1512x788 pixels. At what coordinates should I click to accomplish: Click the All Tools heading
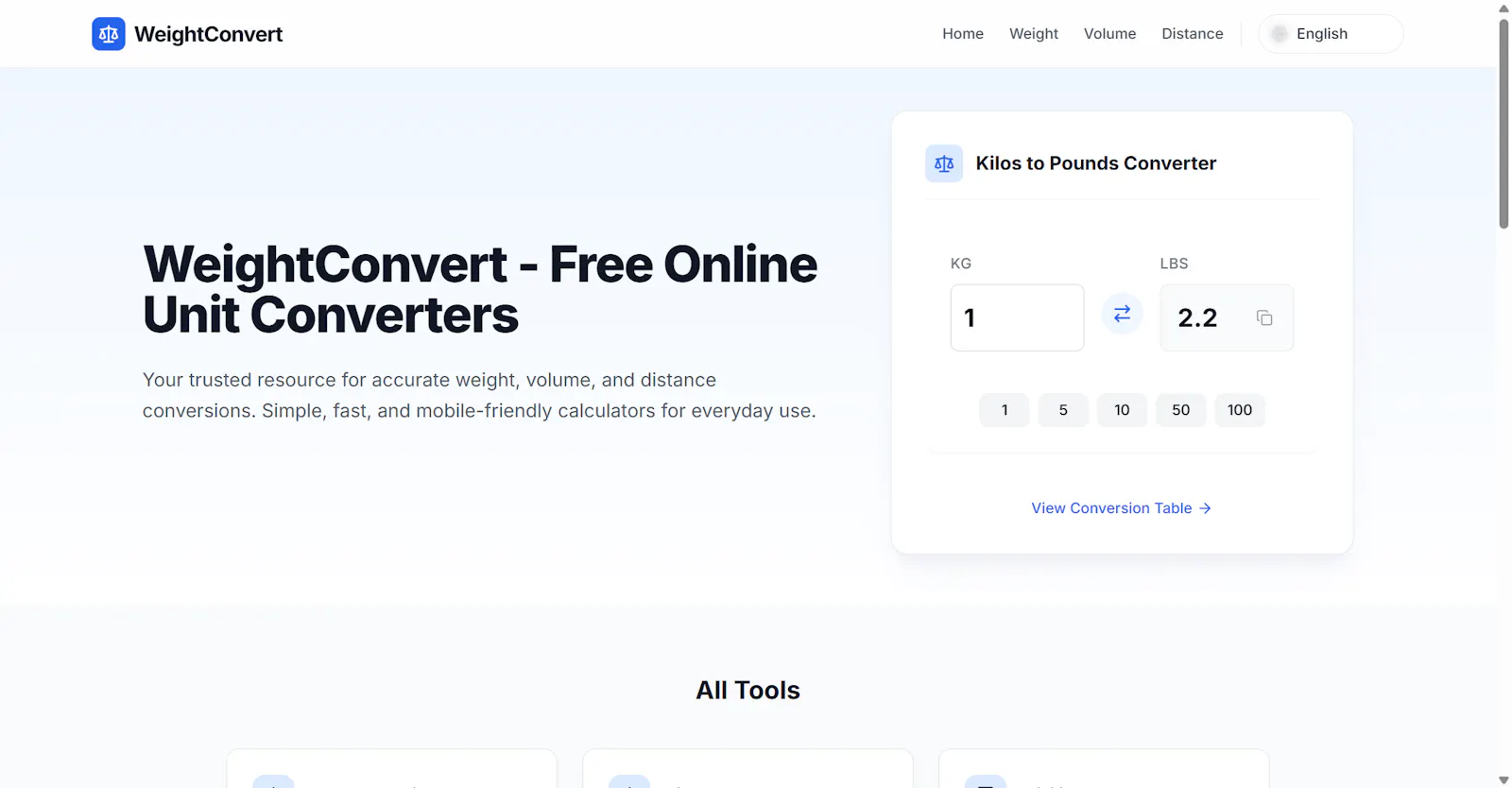[x=748, y=691]
